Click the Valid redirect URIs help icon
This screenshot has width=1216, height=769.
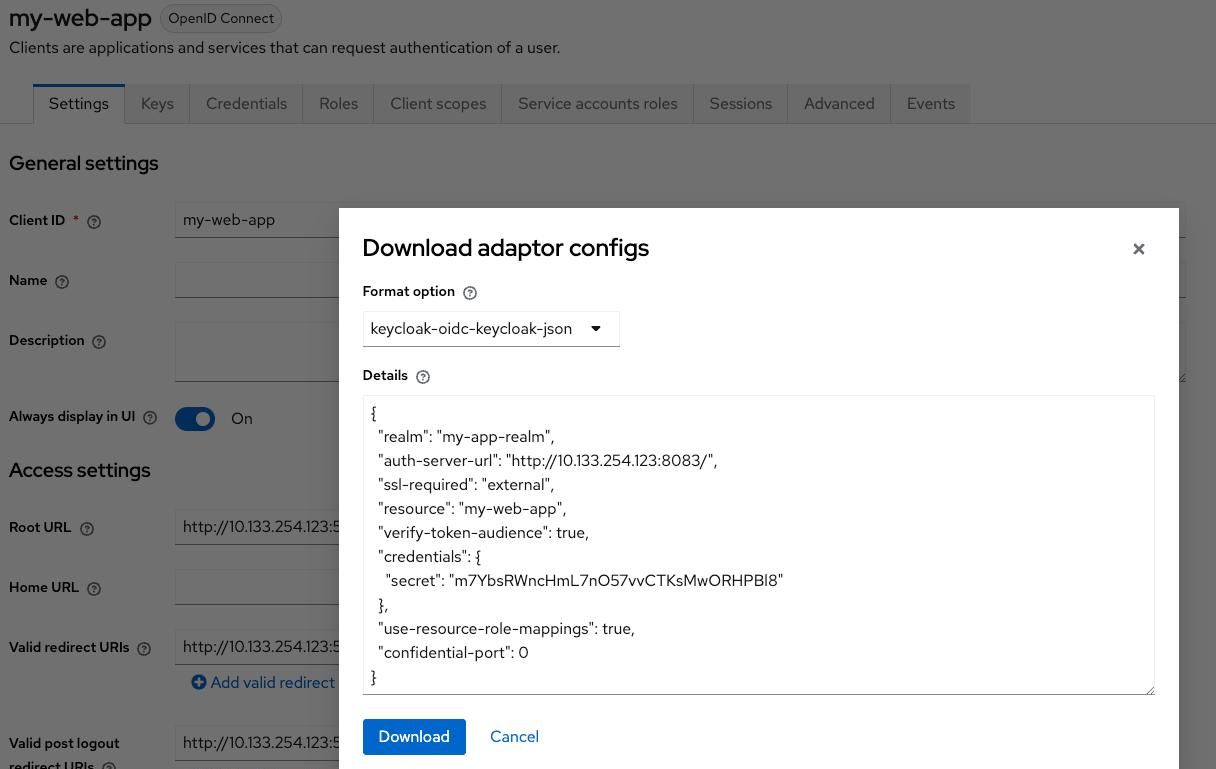144,648
